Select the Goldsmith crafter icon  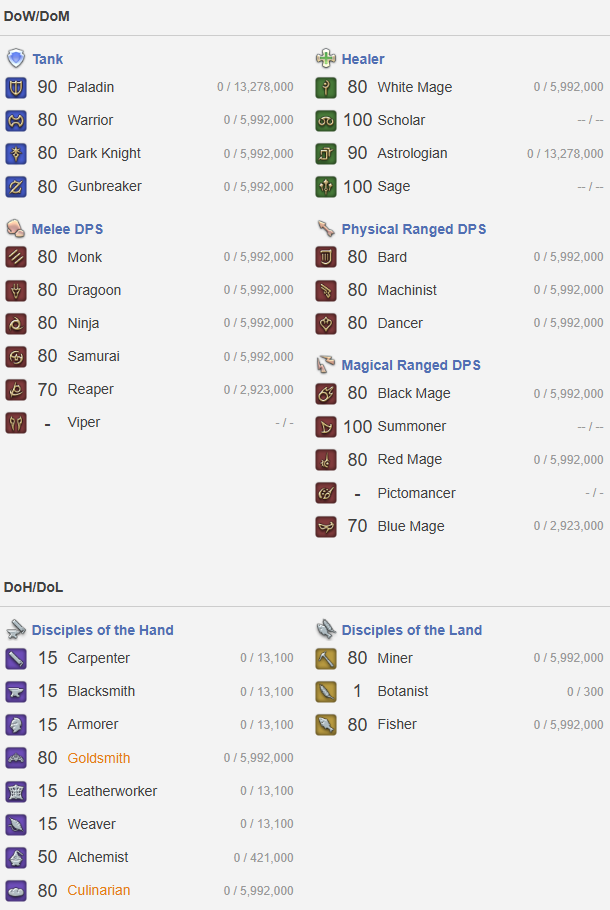(x=16, y=759)
